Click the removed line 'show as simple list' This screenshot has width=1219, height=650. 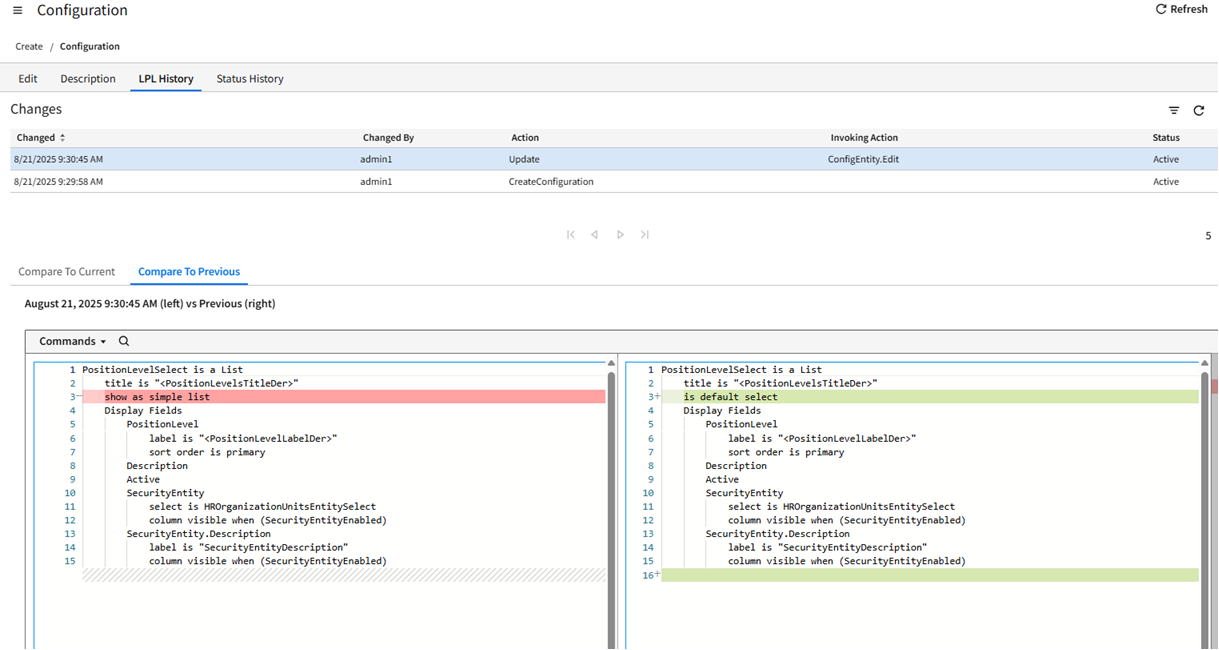(157, 397)
